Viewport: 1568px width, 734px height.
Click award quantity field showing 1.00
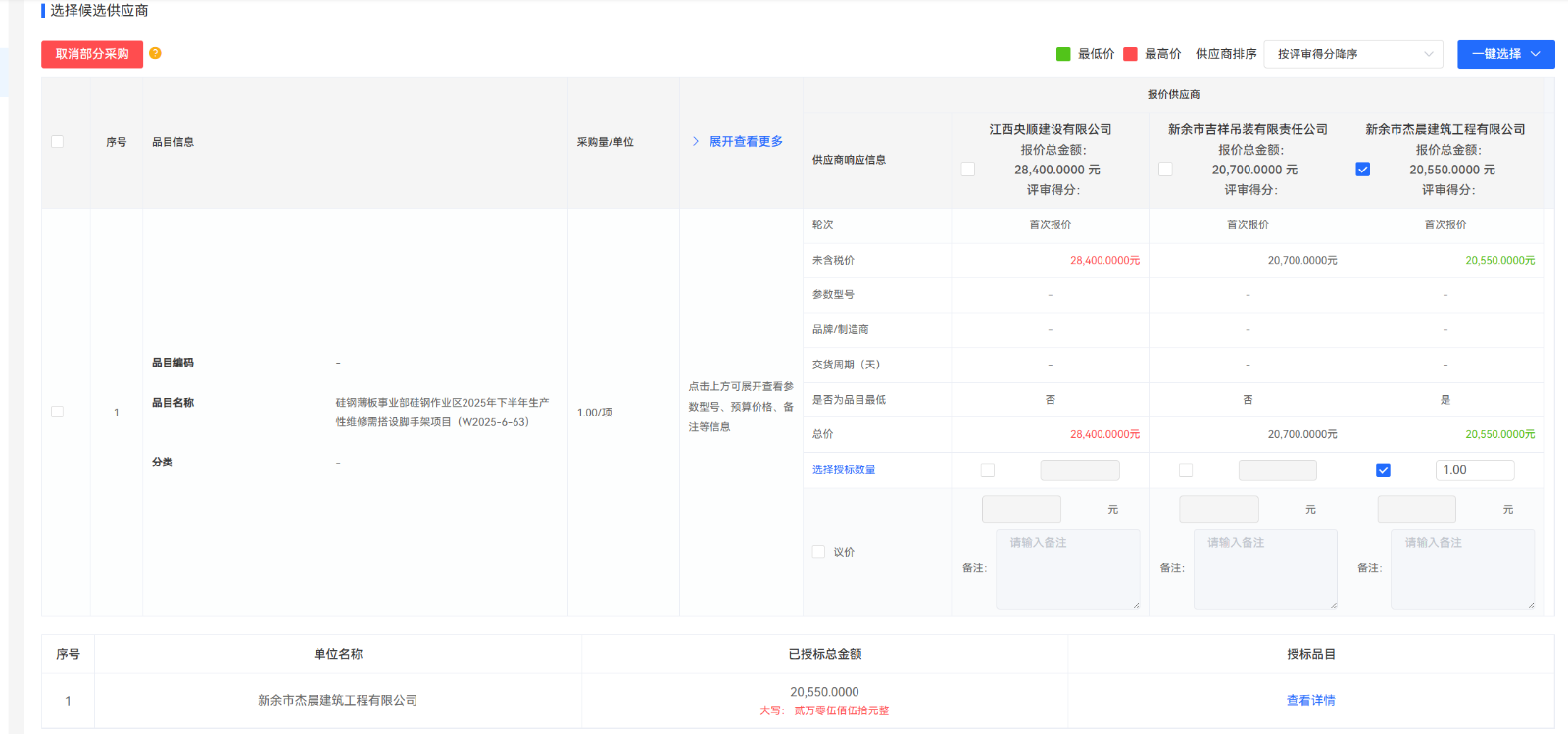coord(1475,470)
